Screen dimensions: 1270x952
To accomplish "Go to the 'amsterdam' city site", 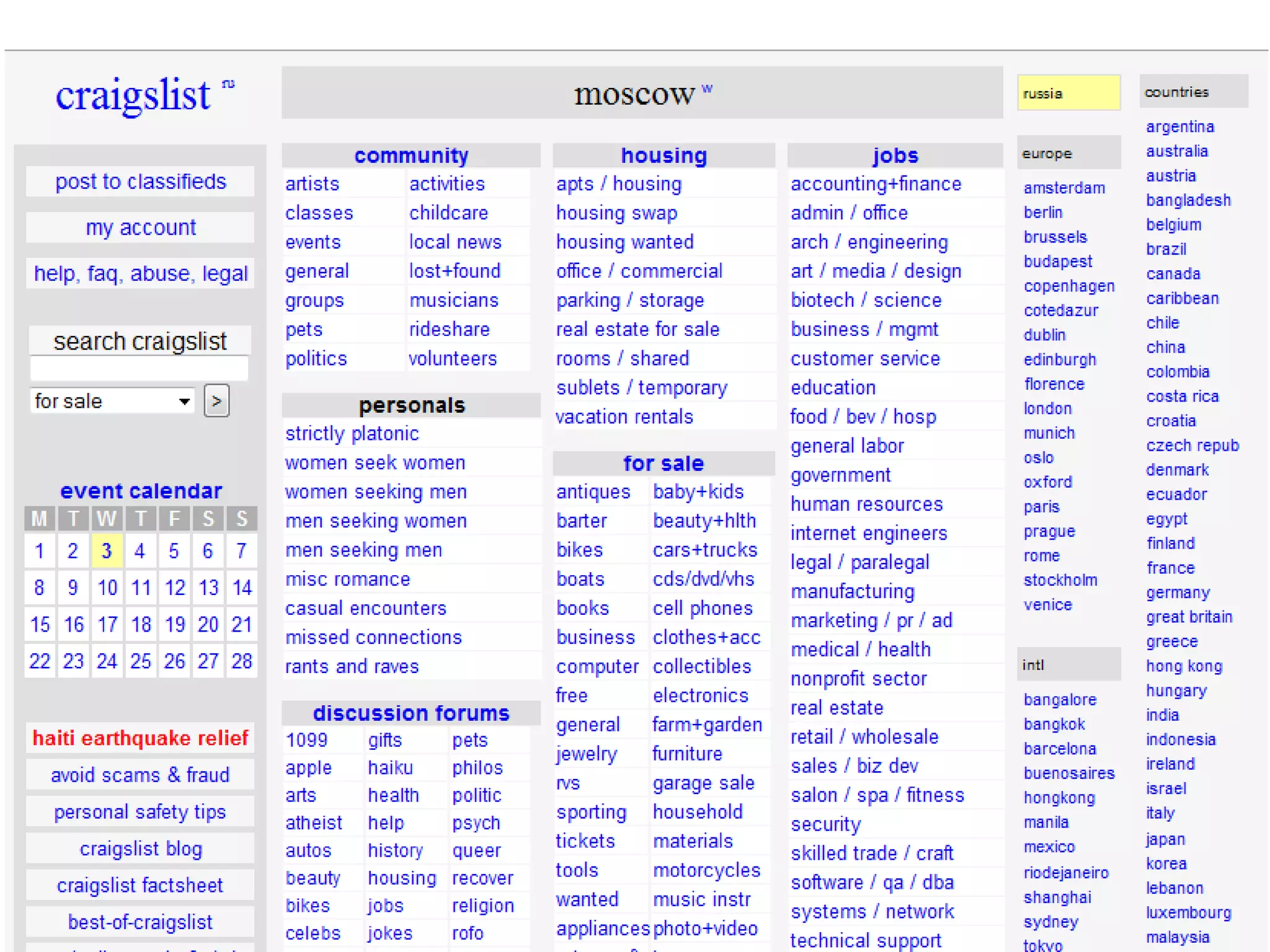I will point(1064,188).
